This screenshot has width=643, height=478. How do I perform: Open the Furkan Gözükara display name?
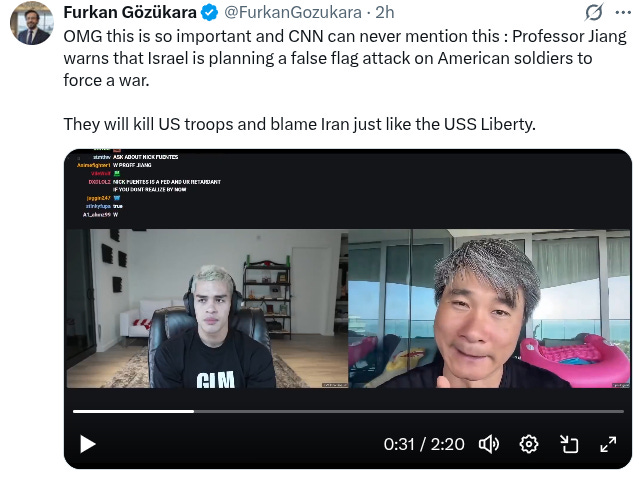[130, 12]
